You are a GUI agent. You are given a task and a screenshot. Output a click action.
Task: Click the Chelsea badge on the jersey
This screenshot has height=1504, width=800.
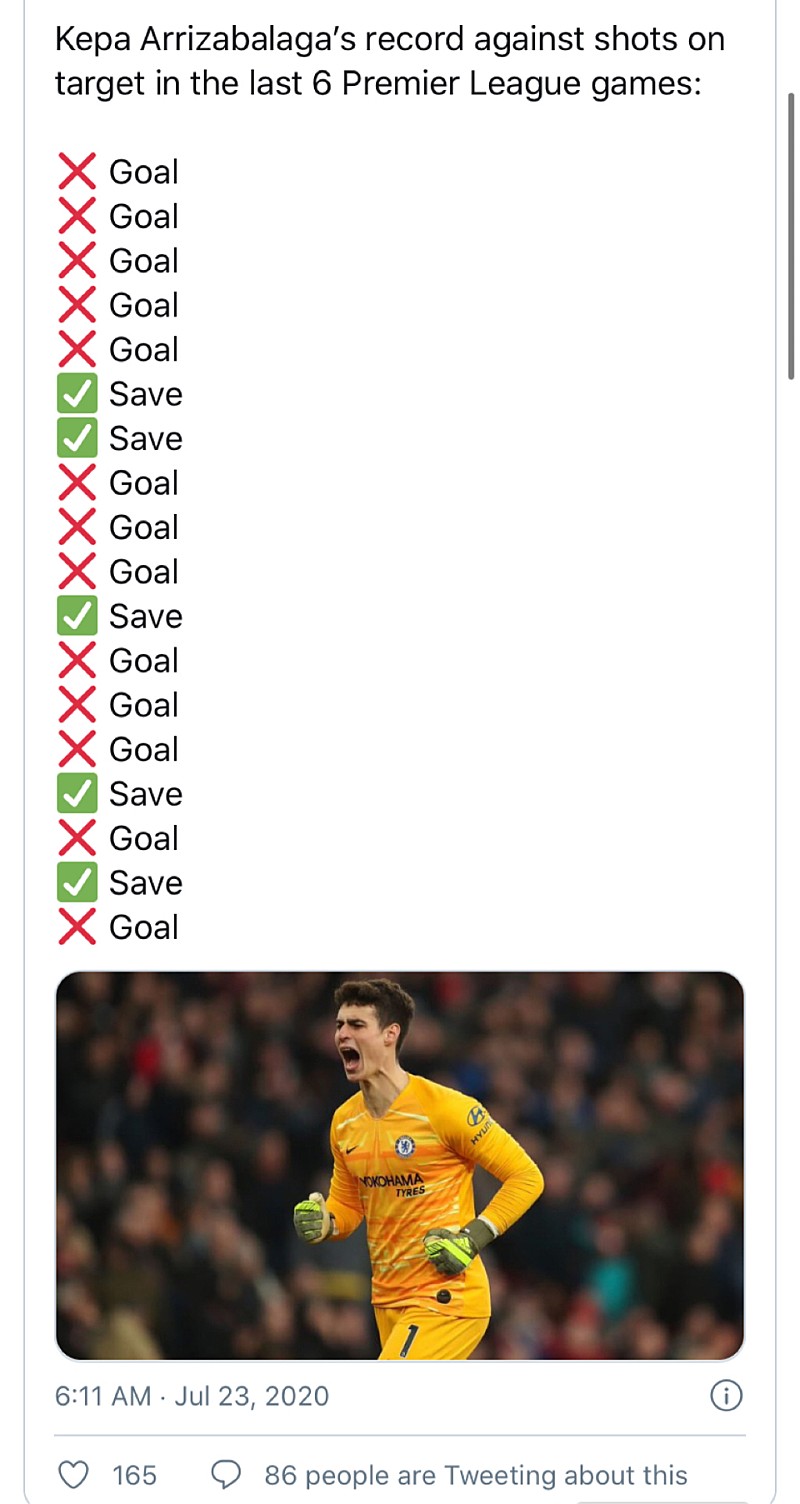405,1146
